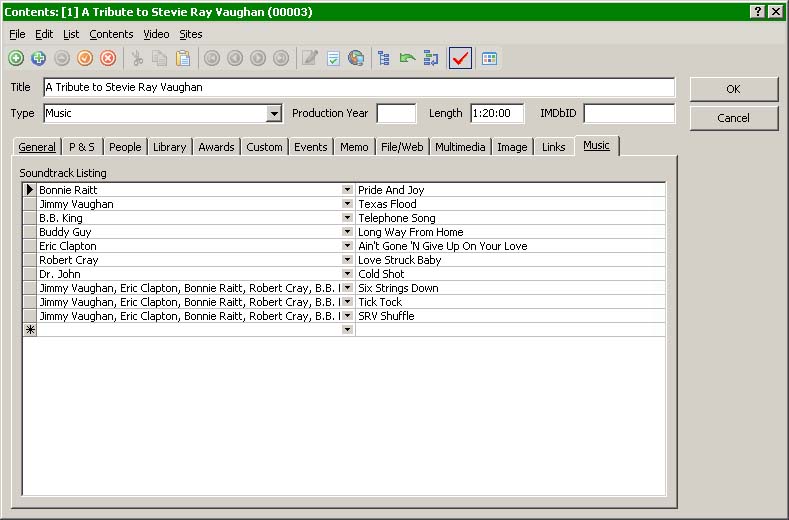Click the green curved arrow icon
The image size is (789, 520).
click(407, 58)
